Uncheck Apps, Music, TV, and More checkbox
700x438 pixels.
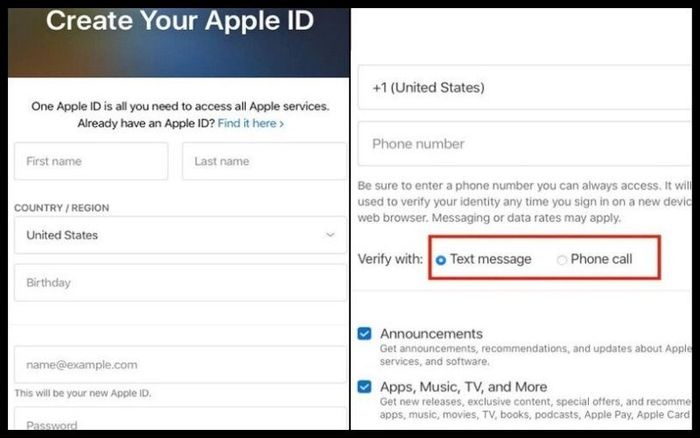(364, 387)
